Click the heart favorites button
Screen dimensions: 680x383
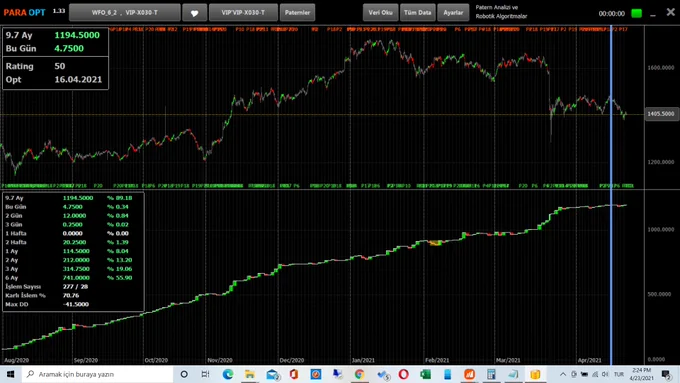point(194,13)
